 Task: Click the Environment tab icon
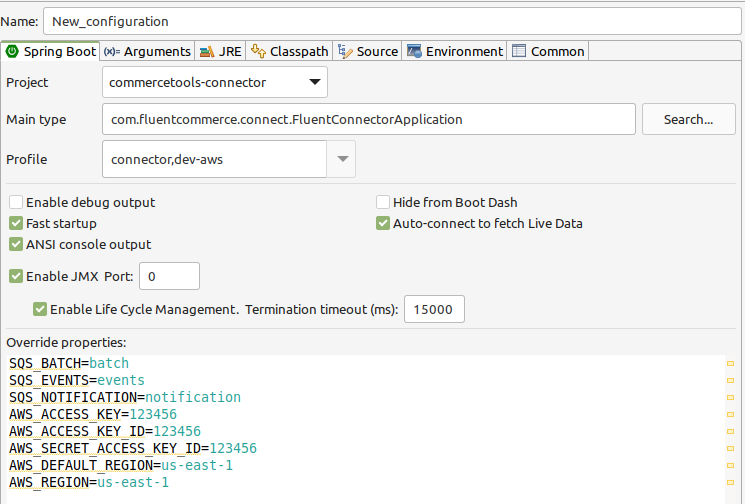point(414,51)
